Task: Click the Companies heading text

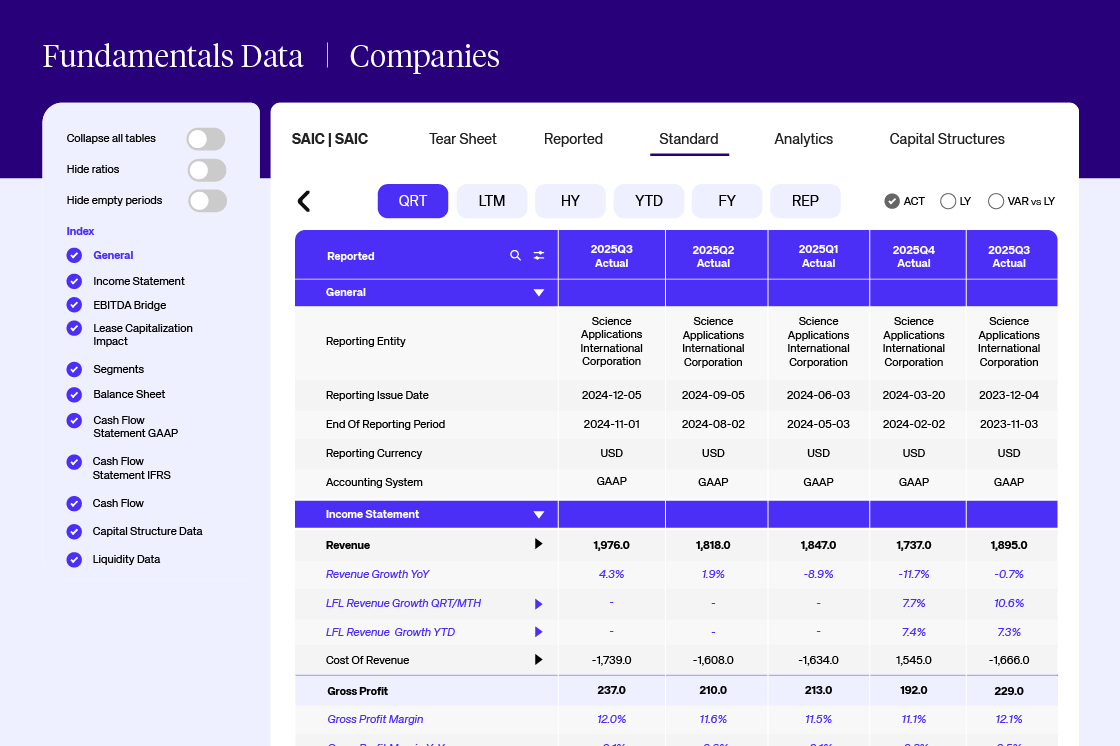Action: [424, 56]
